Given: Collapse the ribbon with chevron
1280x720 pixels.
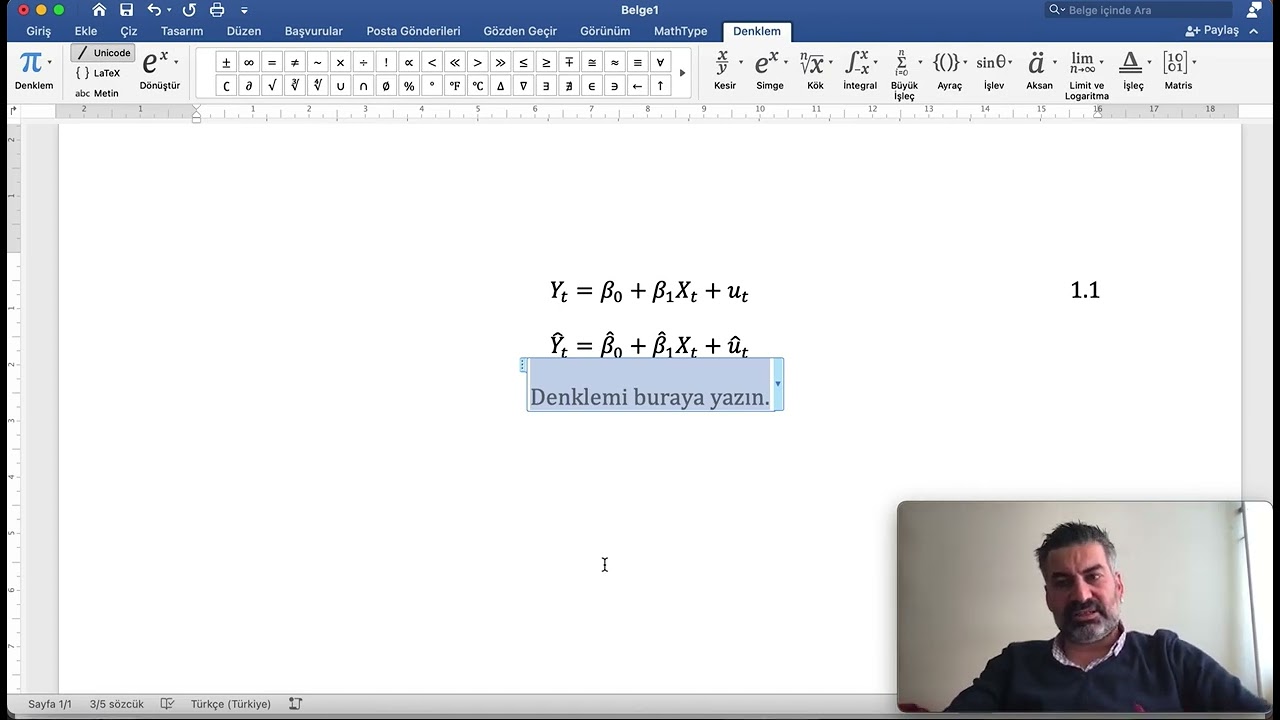Looking at the screenshot, I should tap(1254, 31).
